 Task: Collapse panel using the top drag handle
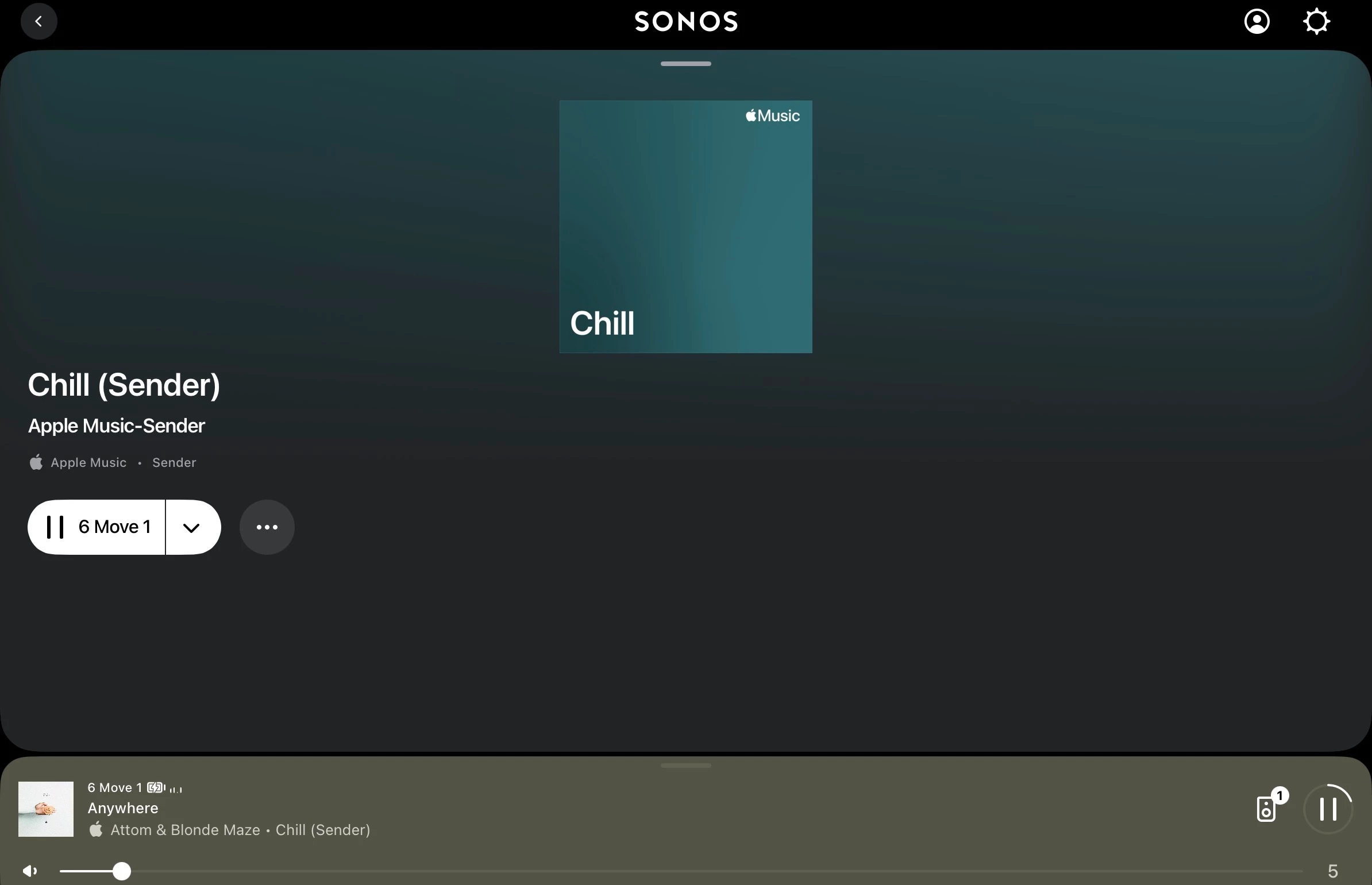tap(685, 64)
